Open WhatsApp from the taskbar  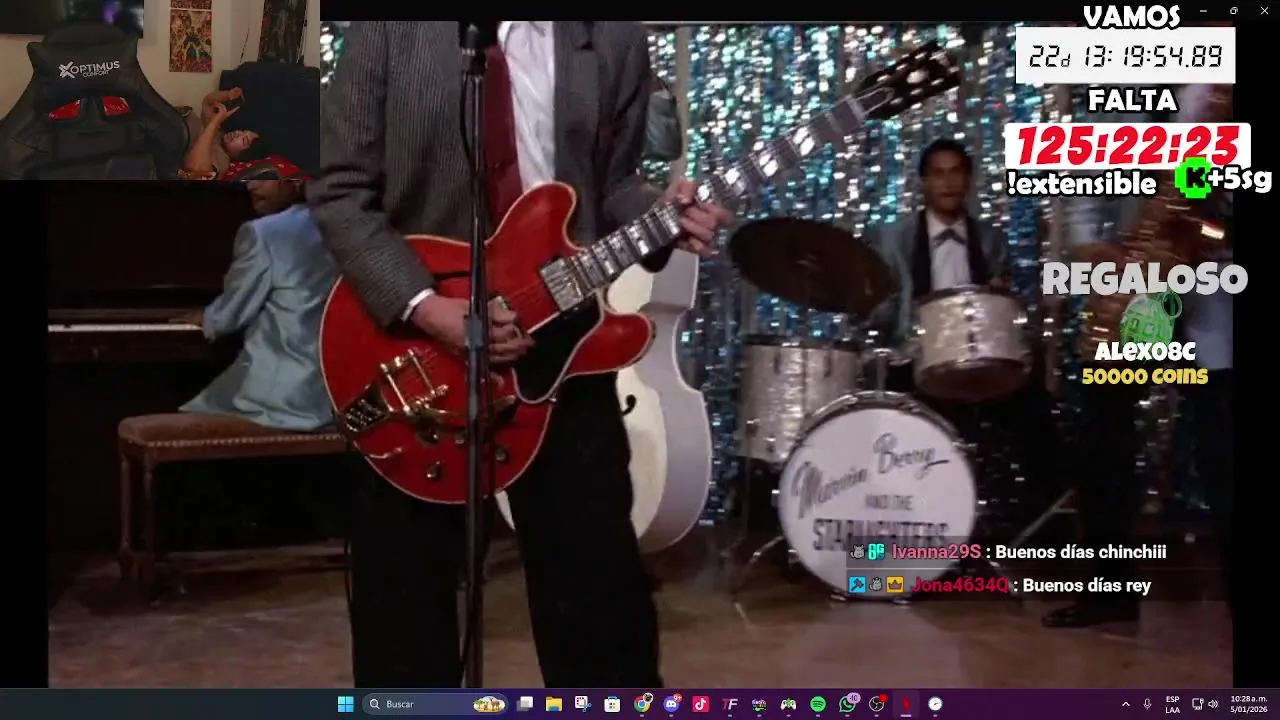click(848, 704)
